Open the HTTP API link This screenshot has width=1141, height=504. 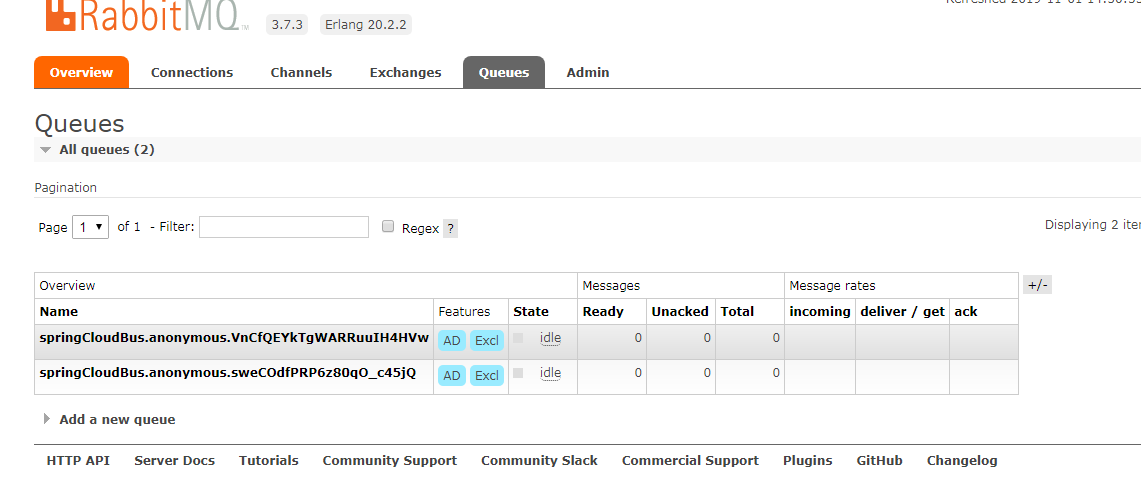click(x=78, y=460)
